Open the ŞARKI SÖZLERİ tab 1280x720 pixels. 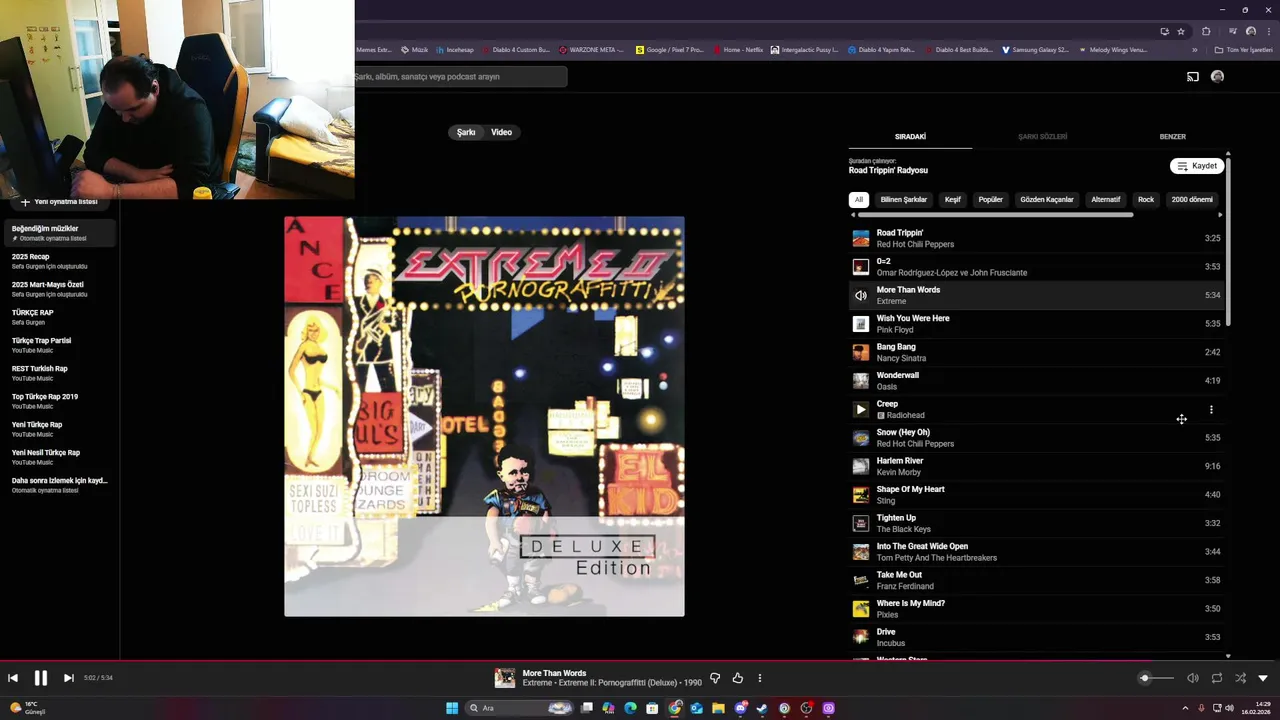pos(1042,137)
